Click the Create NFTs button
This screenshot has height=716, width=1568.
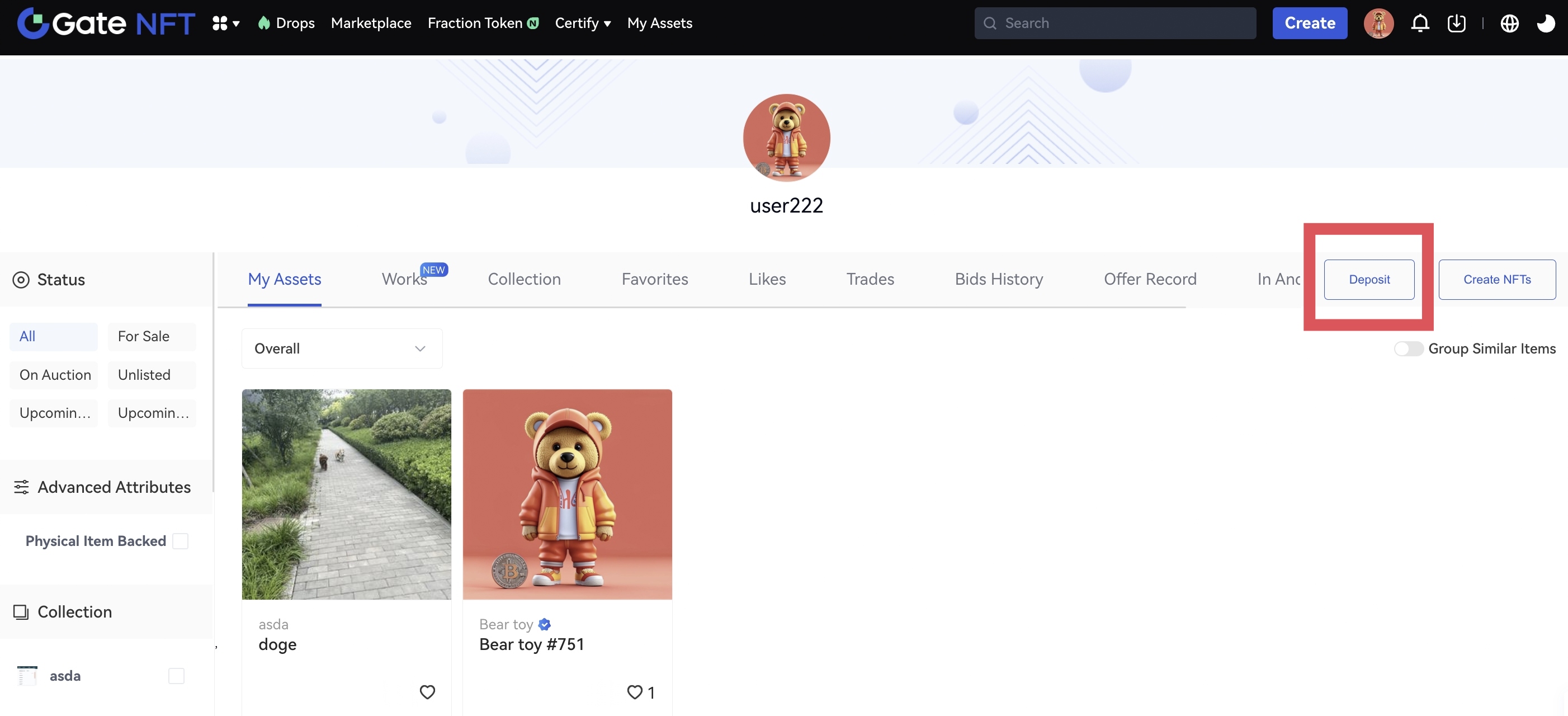(x=1496, y=279)
